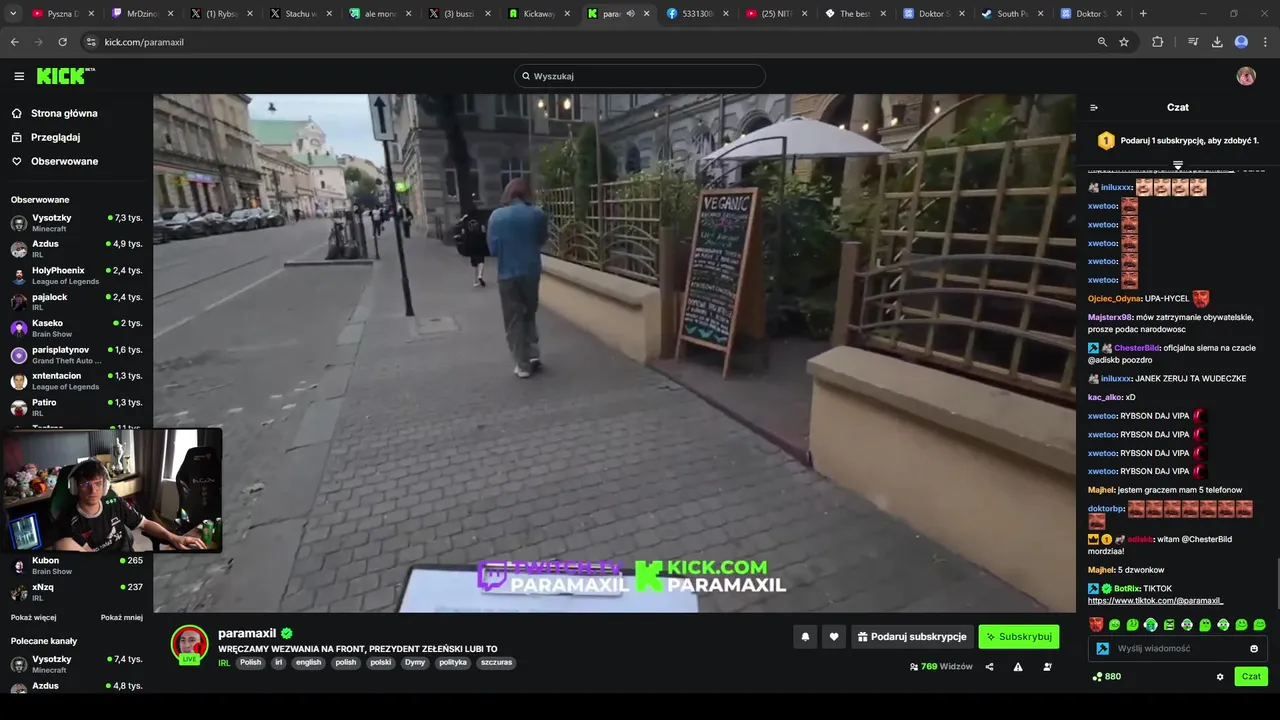This screenshot has height=720, width=1280.
Task: Open browser zoom magnifier icon
Action: pos(1102,42)
